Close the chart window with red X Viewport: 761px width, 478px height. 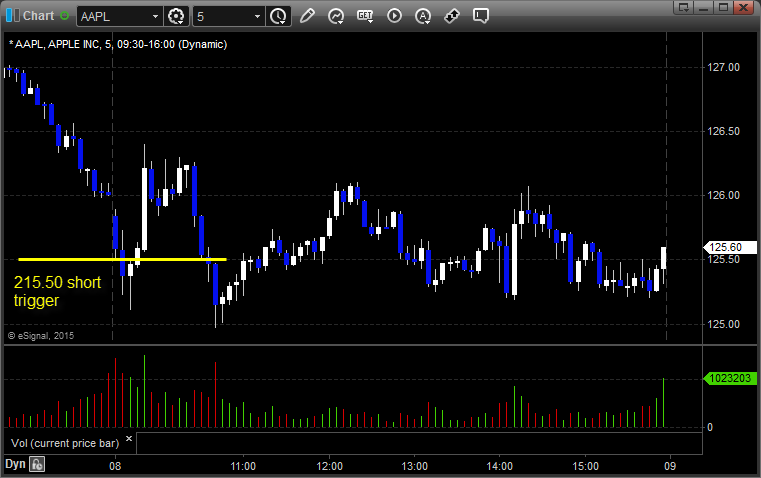743,7
